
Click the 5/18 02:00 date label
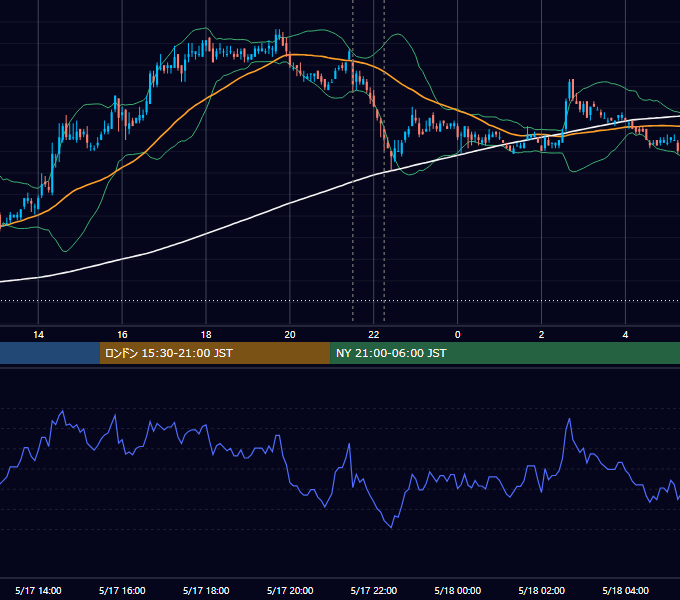click(541, 590)
